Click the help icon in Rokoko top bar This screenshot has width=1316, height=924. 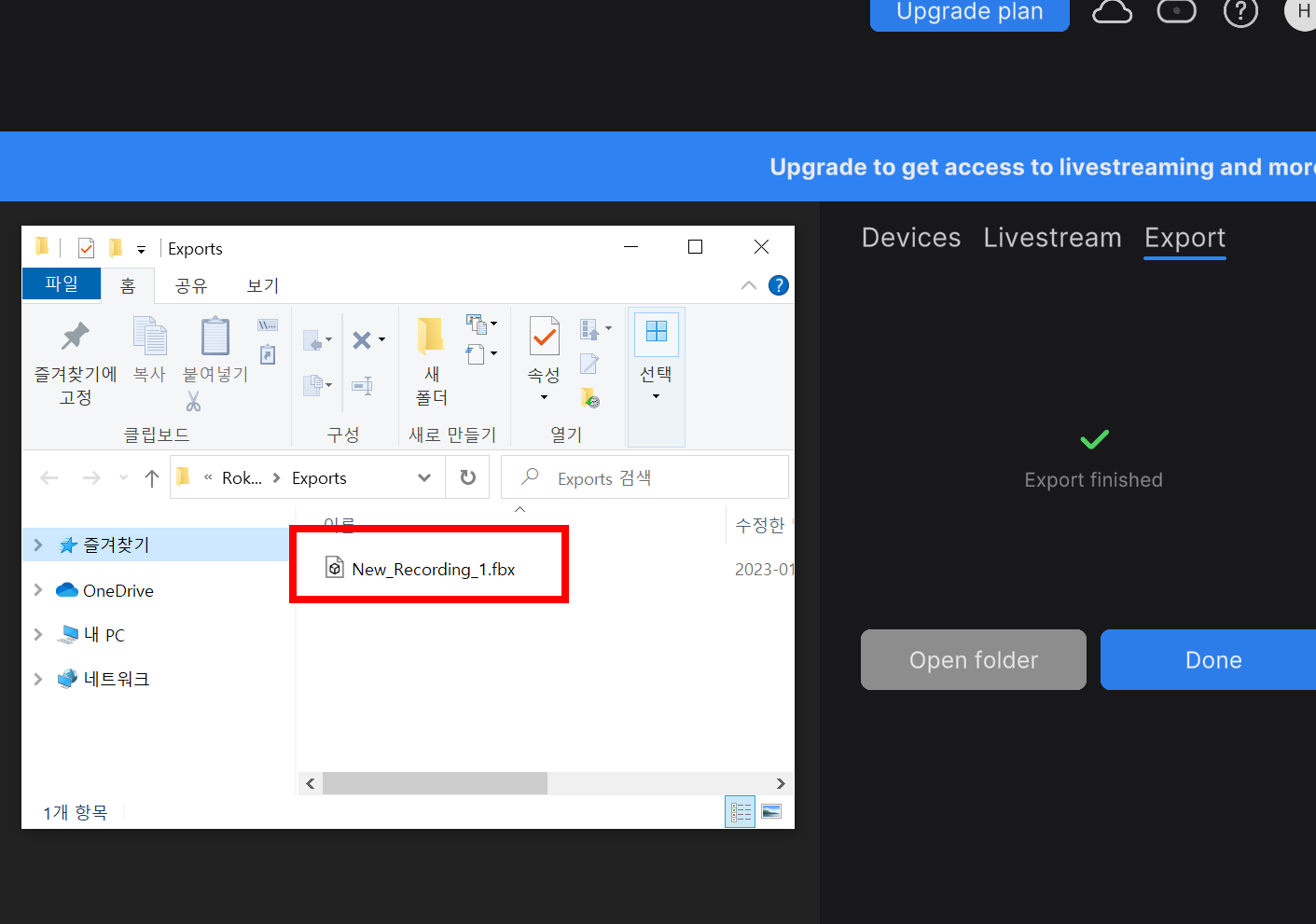click(1240, 12)
